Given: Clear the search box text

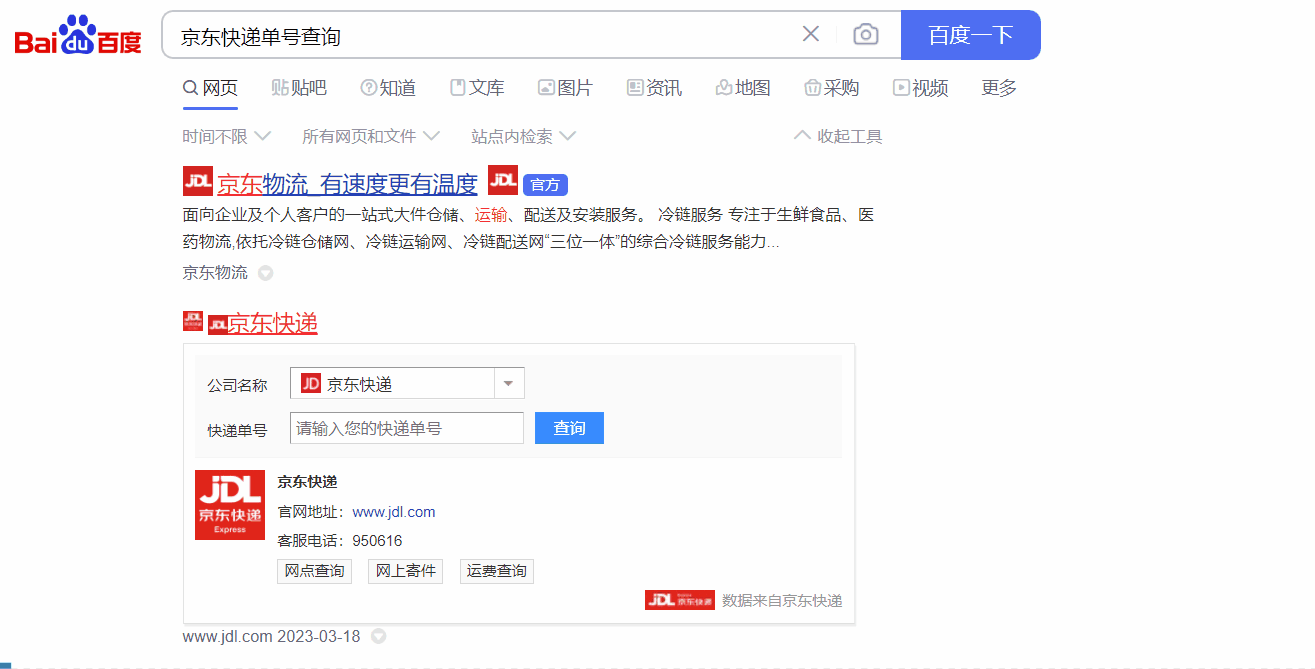Looking at the screenshot, I should click(x=811, y=35).
